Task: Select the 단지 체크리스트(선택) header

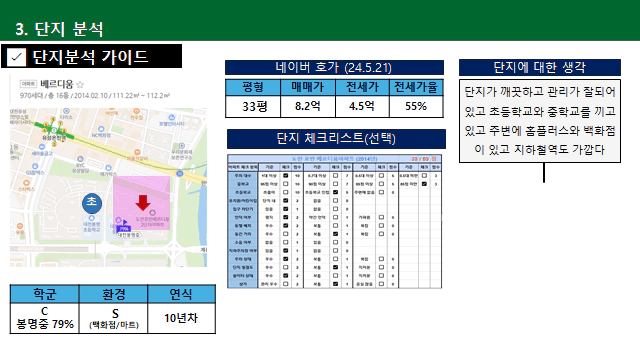Action: pos(336,139)
